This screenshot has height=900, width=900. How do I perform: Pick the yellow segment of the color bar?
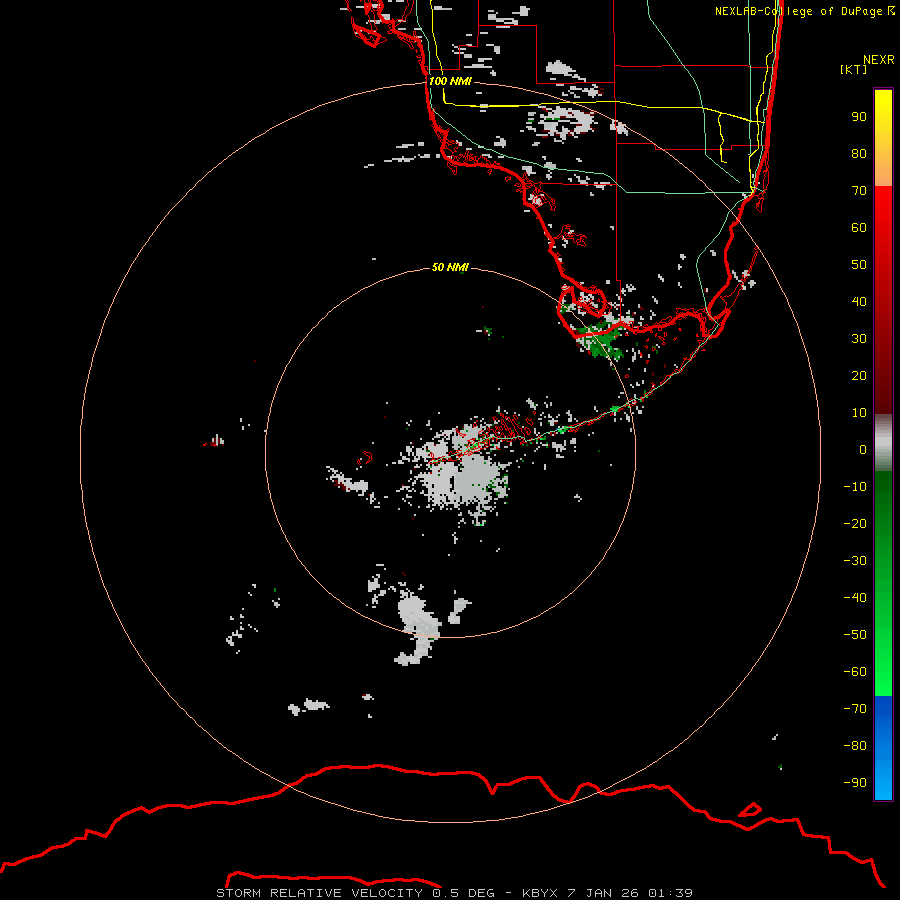(x=883, y=138)
